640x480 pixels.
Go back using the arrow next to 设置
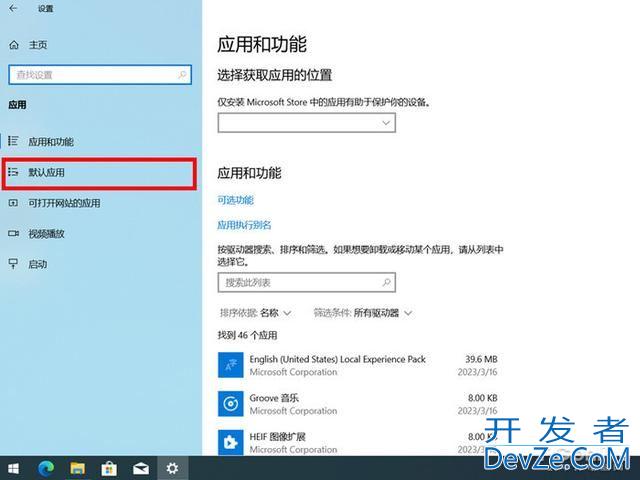(13, 8)
